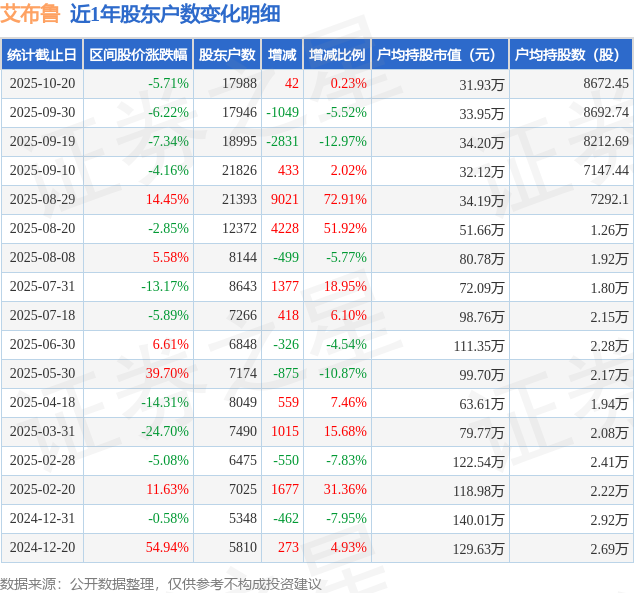Click the date cell 2025-04-18
The width and height of the screenshot is (634, 593).
coord(42,402)
